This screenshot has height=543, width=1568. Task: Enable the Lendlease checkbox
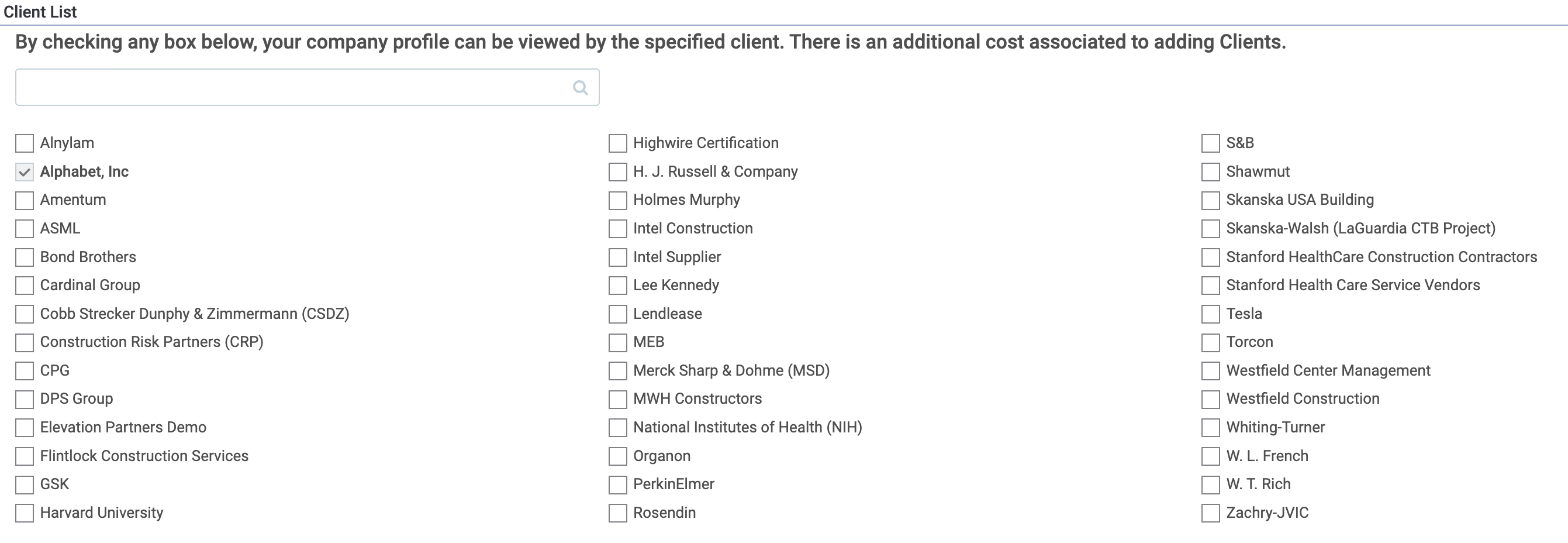[x=617, y=314]
